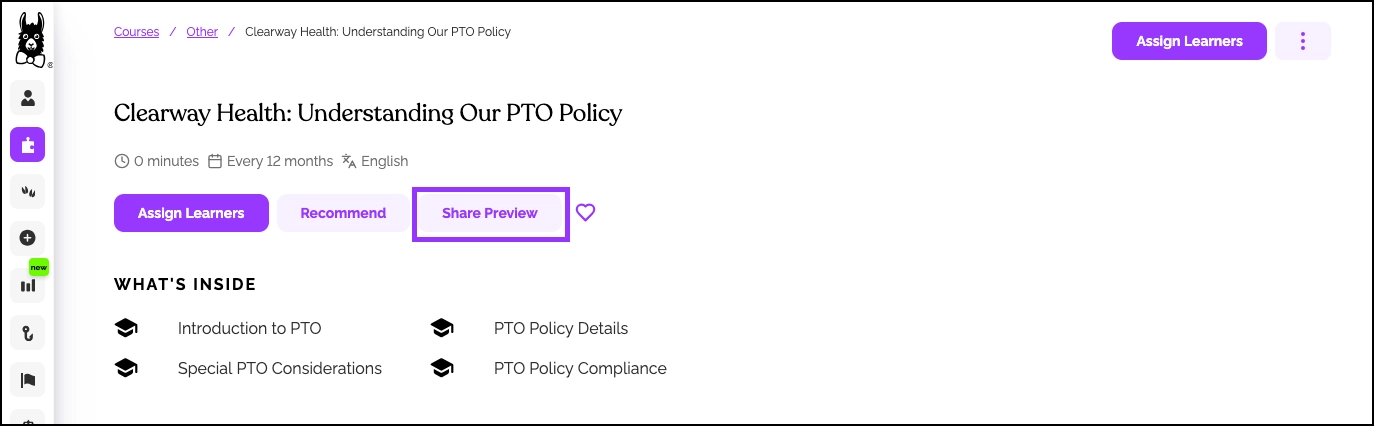The image size is (1374, 426).
Task: Click the hook icon in sidebar
Action: click(28, 332)
